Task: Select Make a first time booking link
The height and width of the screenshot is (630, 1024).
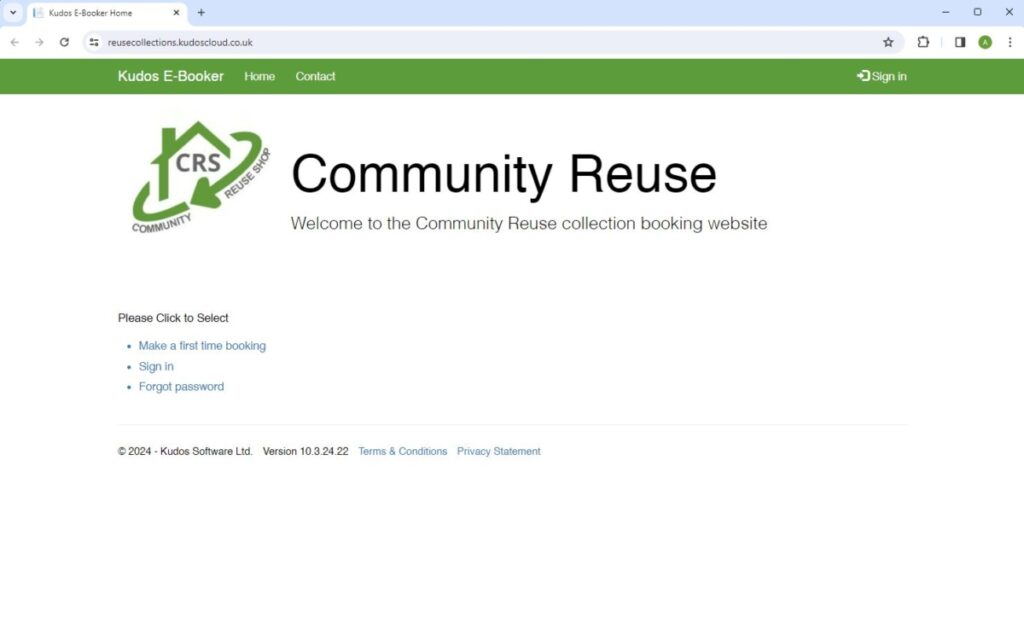Action: pos(202,346)
